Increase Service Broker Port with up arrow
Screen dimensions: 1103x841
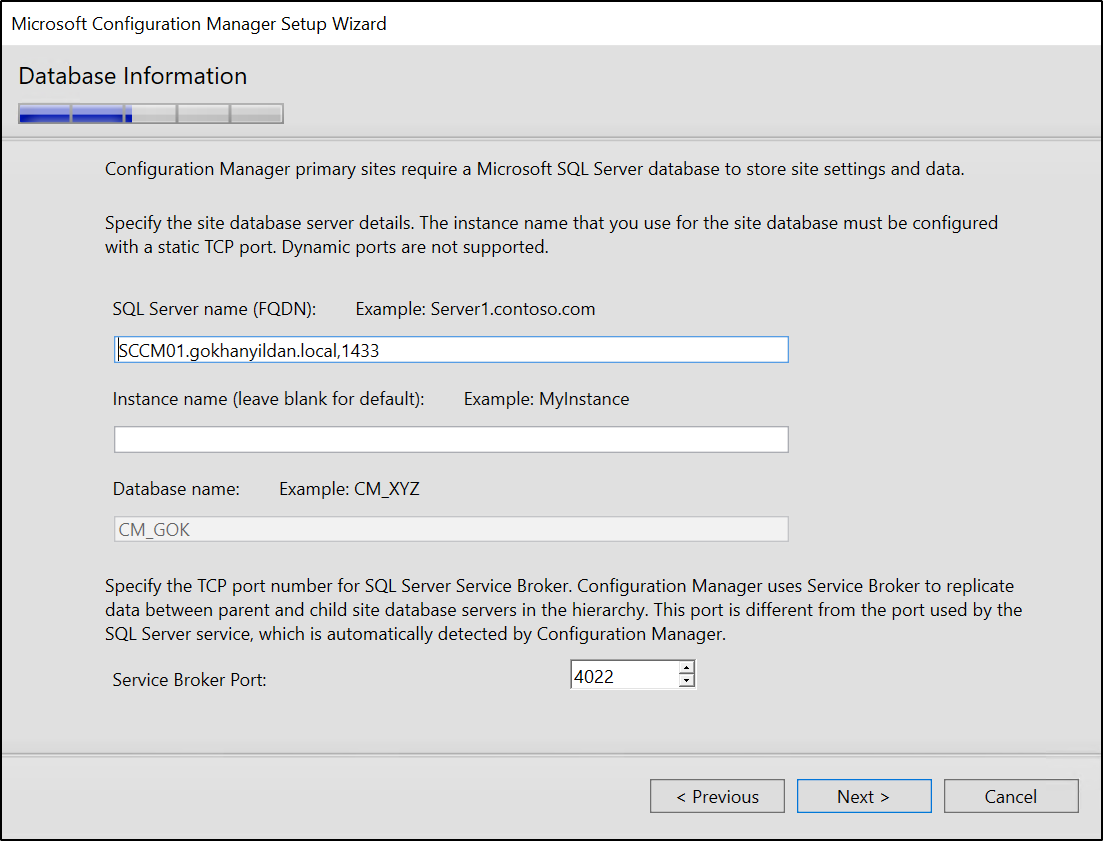[x=687, y=667]
